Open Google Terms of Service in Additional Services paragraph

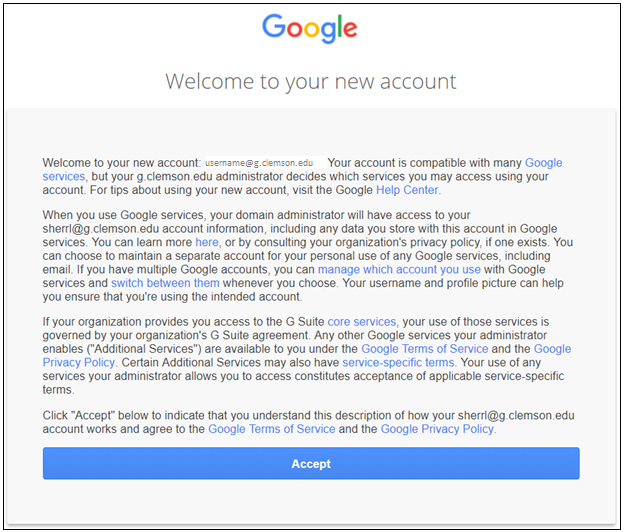[425, 349]
